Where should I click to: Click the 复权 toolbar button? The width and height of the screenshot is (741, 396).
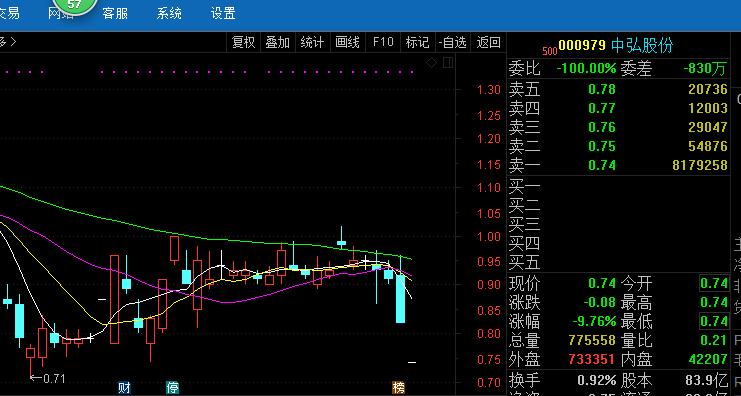click(243, 43)
